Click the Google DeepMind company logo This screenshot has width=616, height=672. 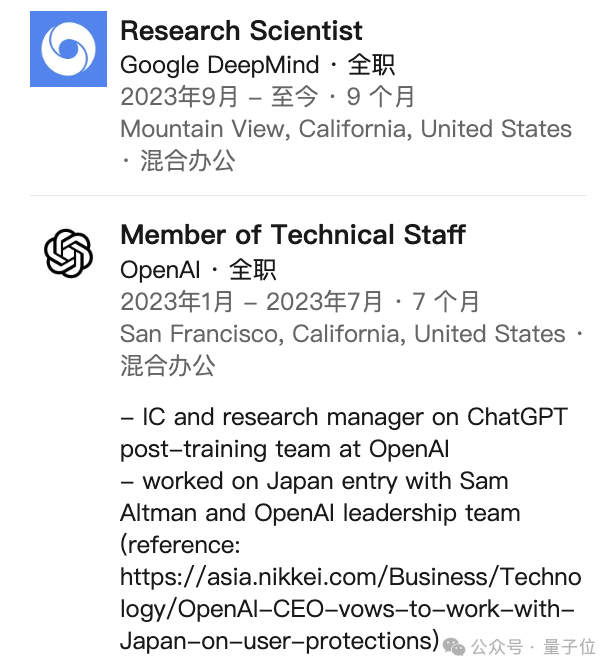68,49
